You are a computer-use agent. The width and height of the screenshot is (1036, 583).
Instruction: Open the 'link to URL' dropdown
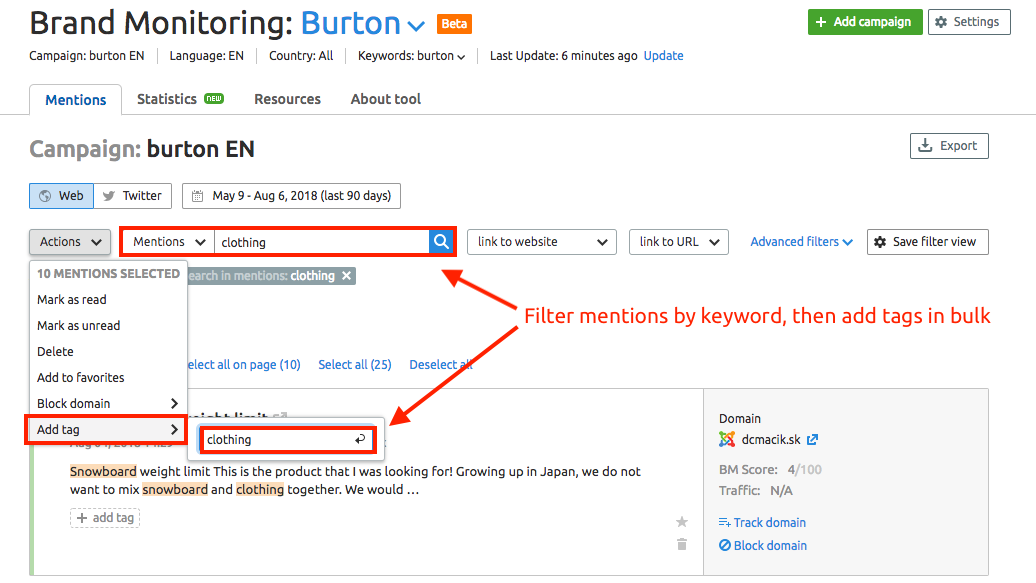point(679,242)
